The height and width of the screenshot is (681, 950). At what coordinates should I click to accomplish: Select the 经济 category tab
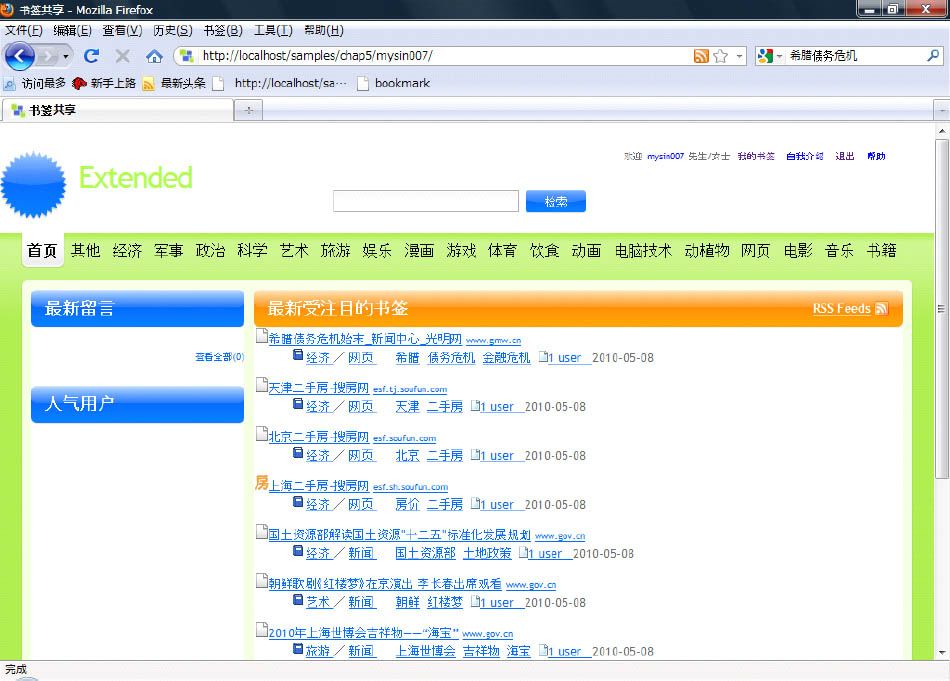tap(127, 250)
